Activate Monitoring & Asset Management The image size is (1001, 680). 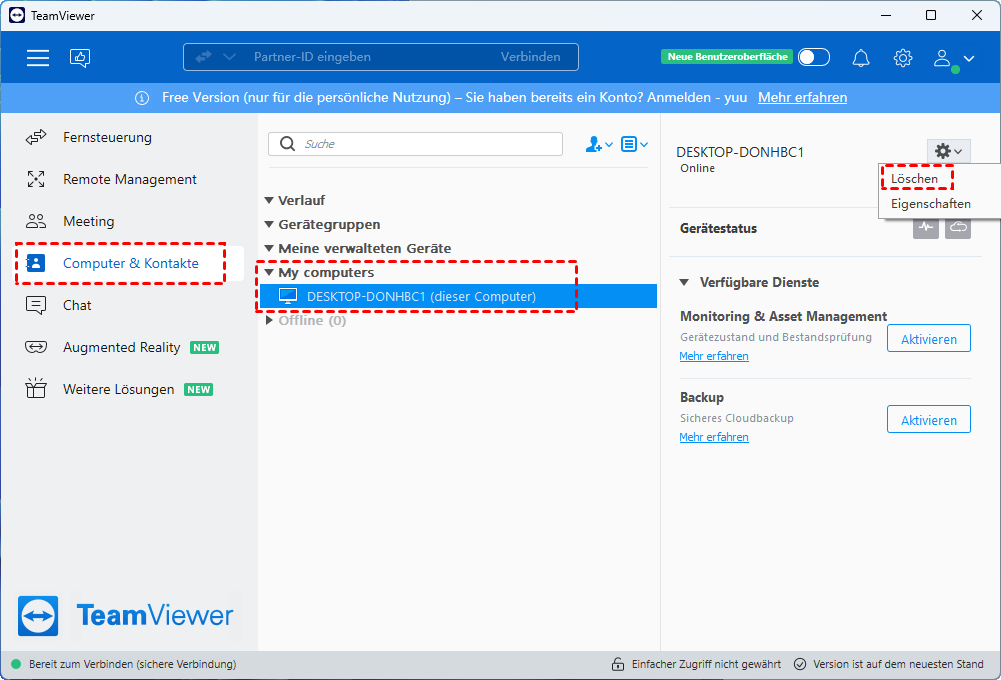tap(928, 339)
